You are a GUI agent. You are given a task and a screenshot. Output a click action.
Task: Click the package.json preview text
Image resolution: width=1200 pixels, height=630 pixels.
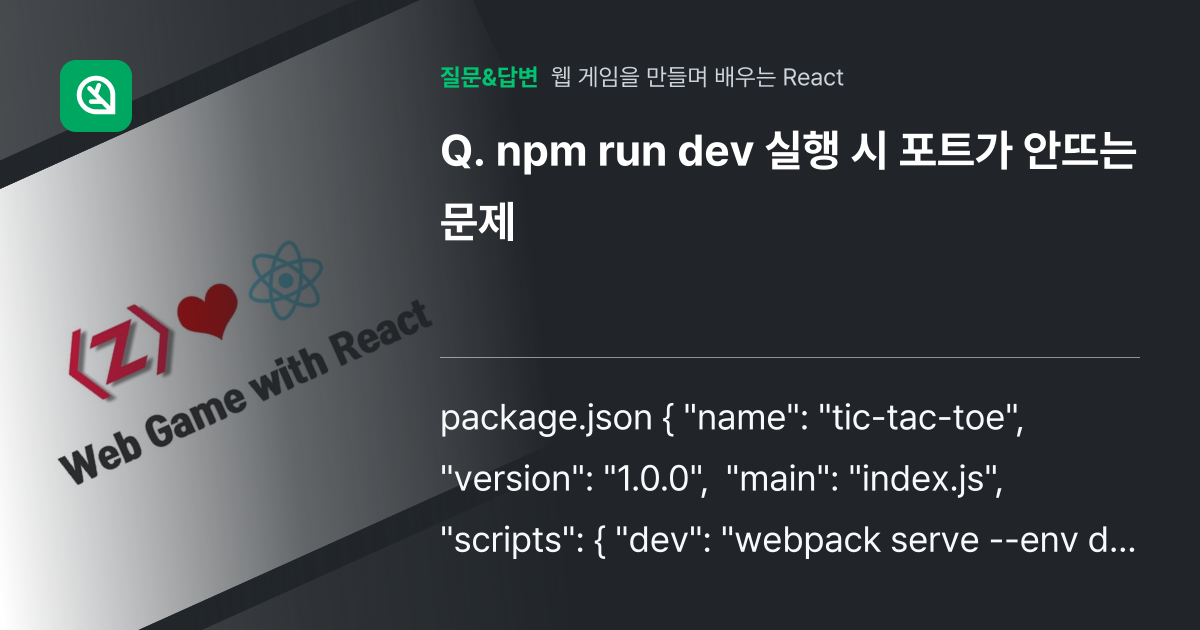[x=789, y=479]
